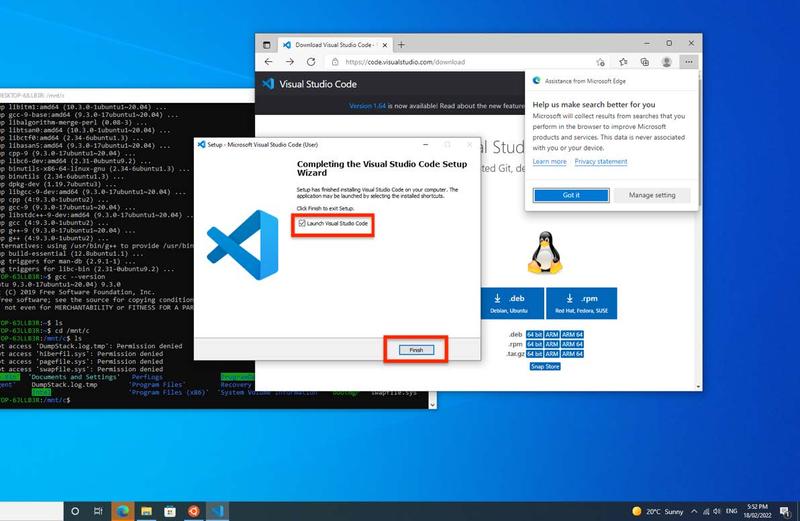Click the Edge page scrollbar down arrow

[x=698, y=387]
